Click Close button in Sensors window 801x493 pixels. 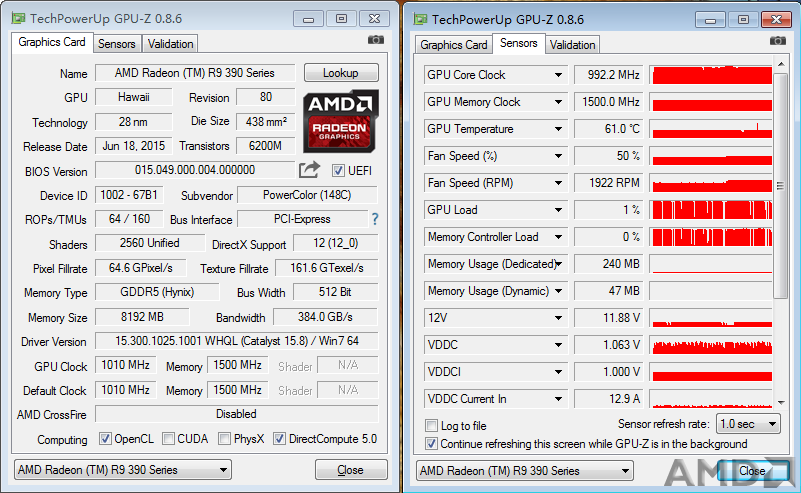pos(752,471)
